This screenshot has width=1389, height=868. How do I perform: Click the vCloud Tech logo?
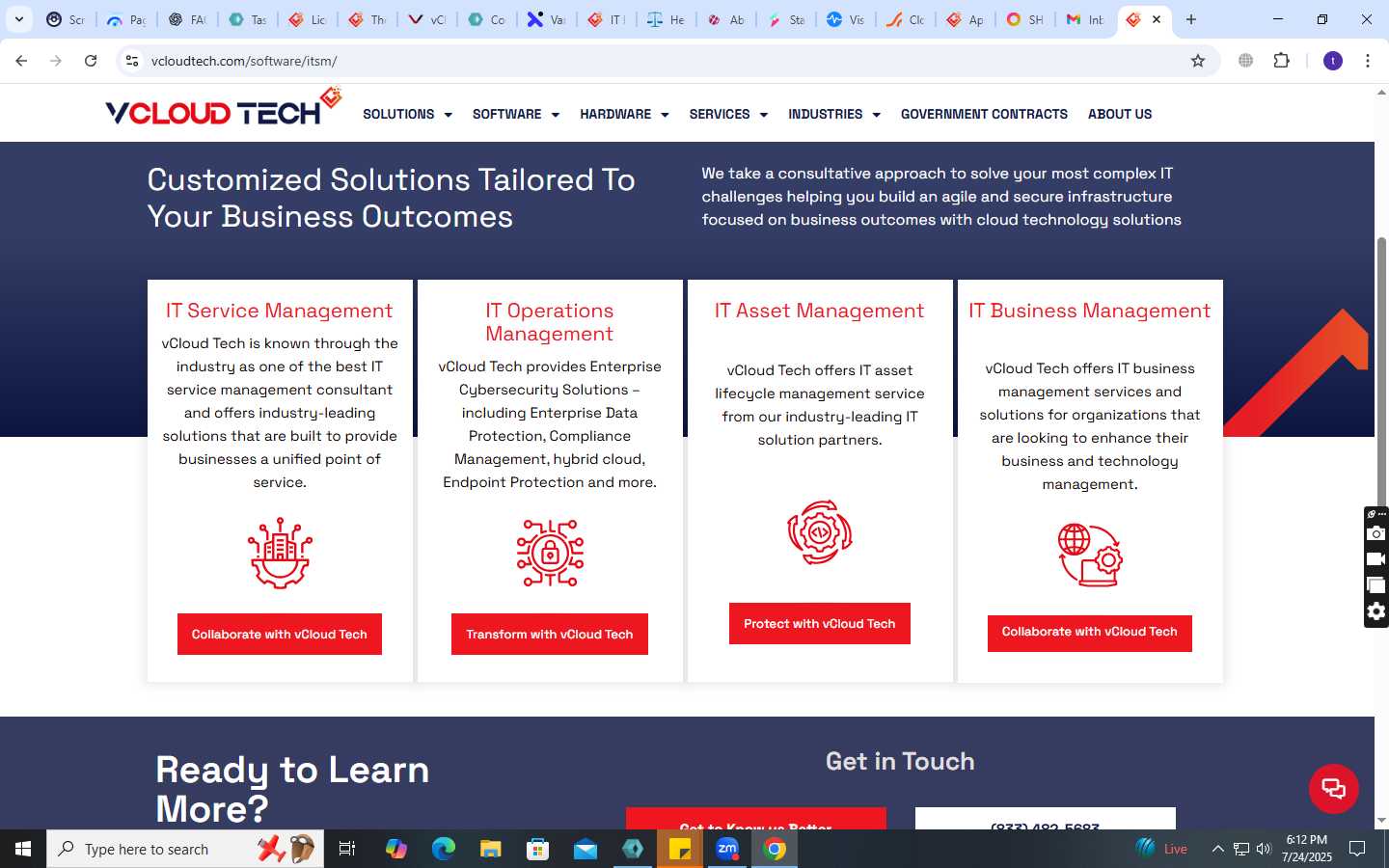tap(224, 108)
